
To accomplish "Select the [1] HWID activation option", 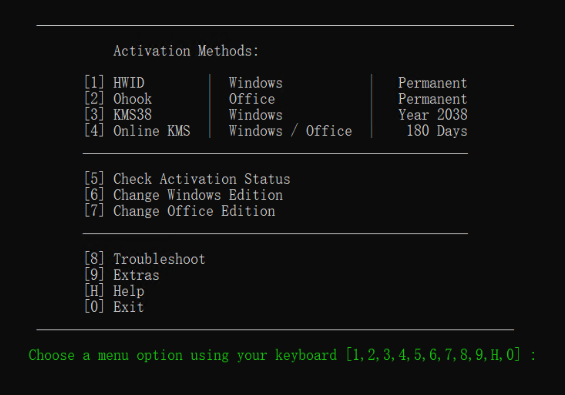I will pyautogui.click(x=114, y=83).
